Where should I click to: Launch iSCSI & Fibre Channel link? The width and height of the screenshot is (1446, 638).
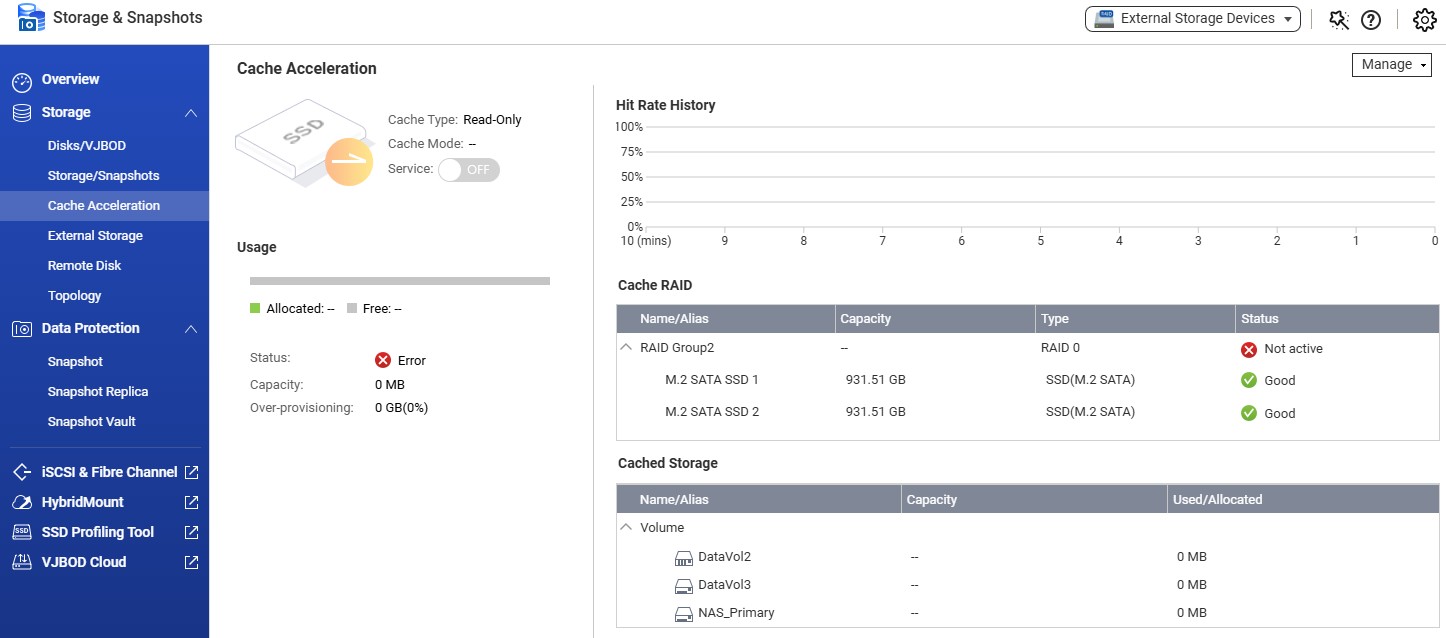tap(109, 472)
